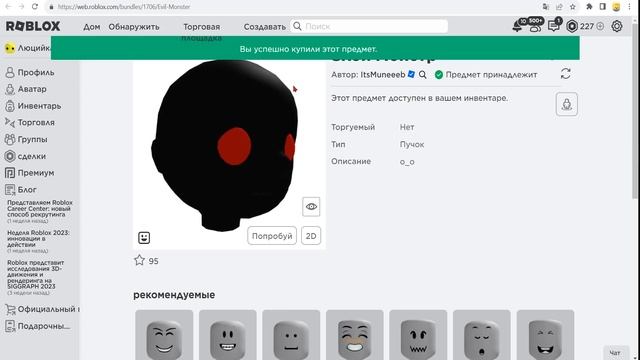This screenshot has width=640, height=360.
Task: Click the browser back arrow
Action: [x=8, y=7]
